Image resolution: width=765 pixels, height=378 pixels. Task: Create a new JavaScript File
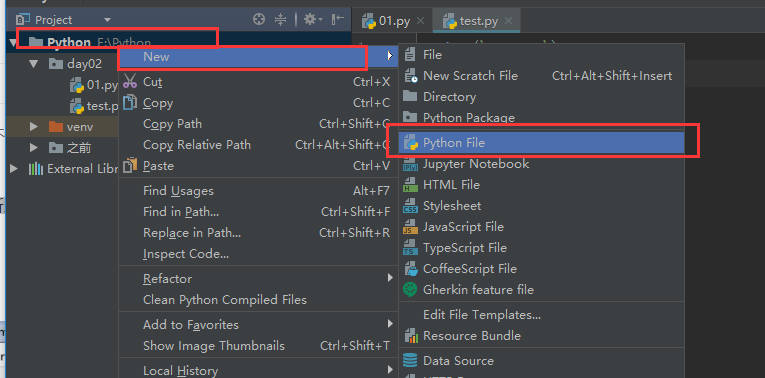[542, 226]
